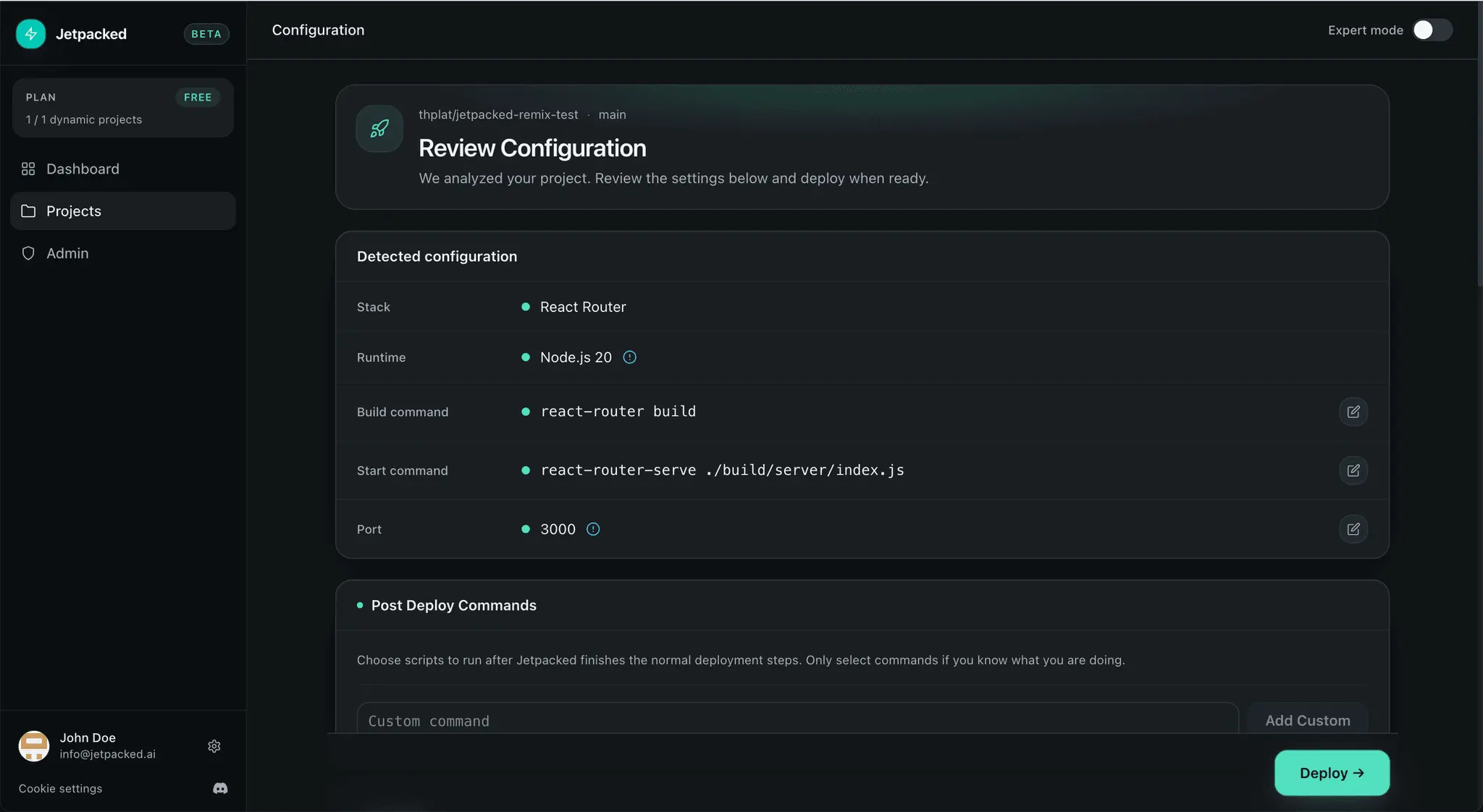Click the Build command row label
The width and height of the screenshot is (1483, 812).
[x=403, y=412]
